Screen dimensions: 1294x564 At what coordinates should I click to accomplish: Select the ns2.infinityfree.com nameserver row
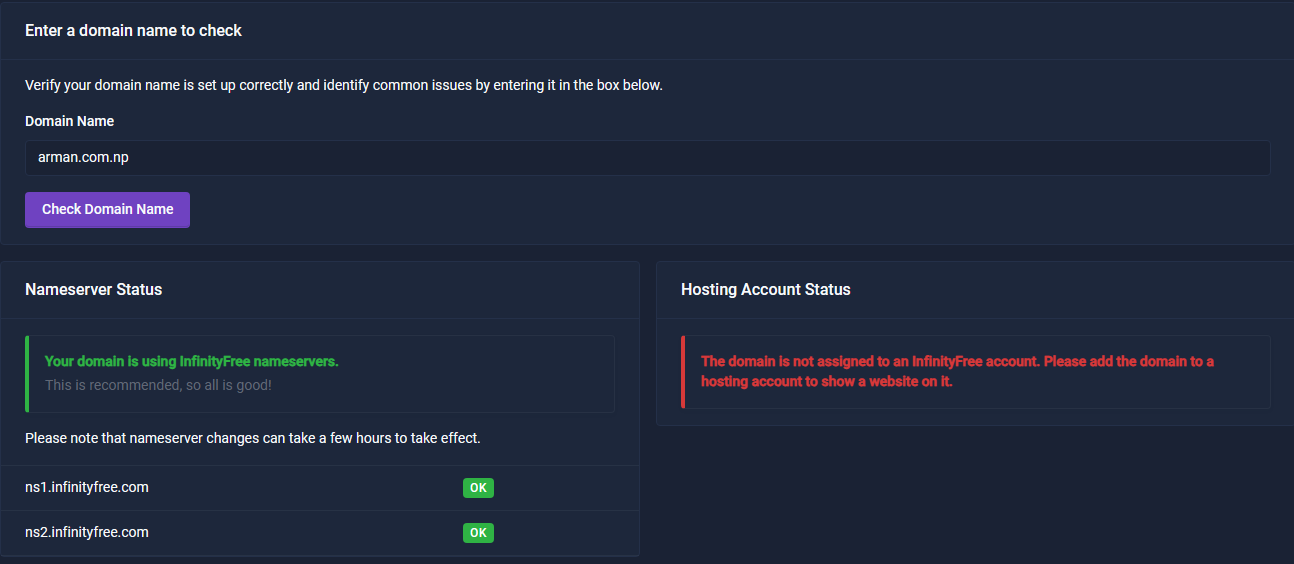pos(320,533)
